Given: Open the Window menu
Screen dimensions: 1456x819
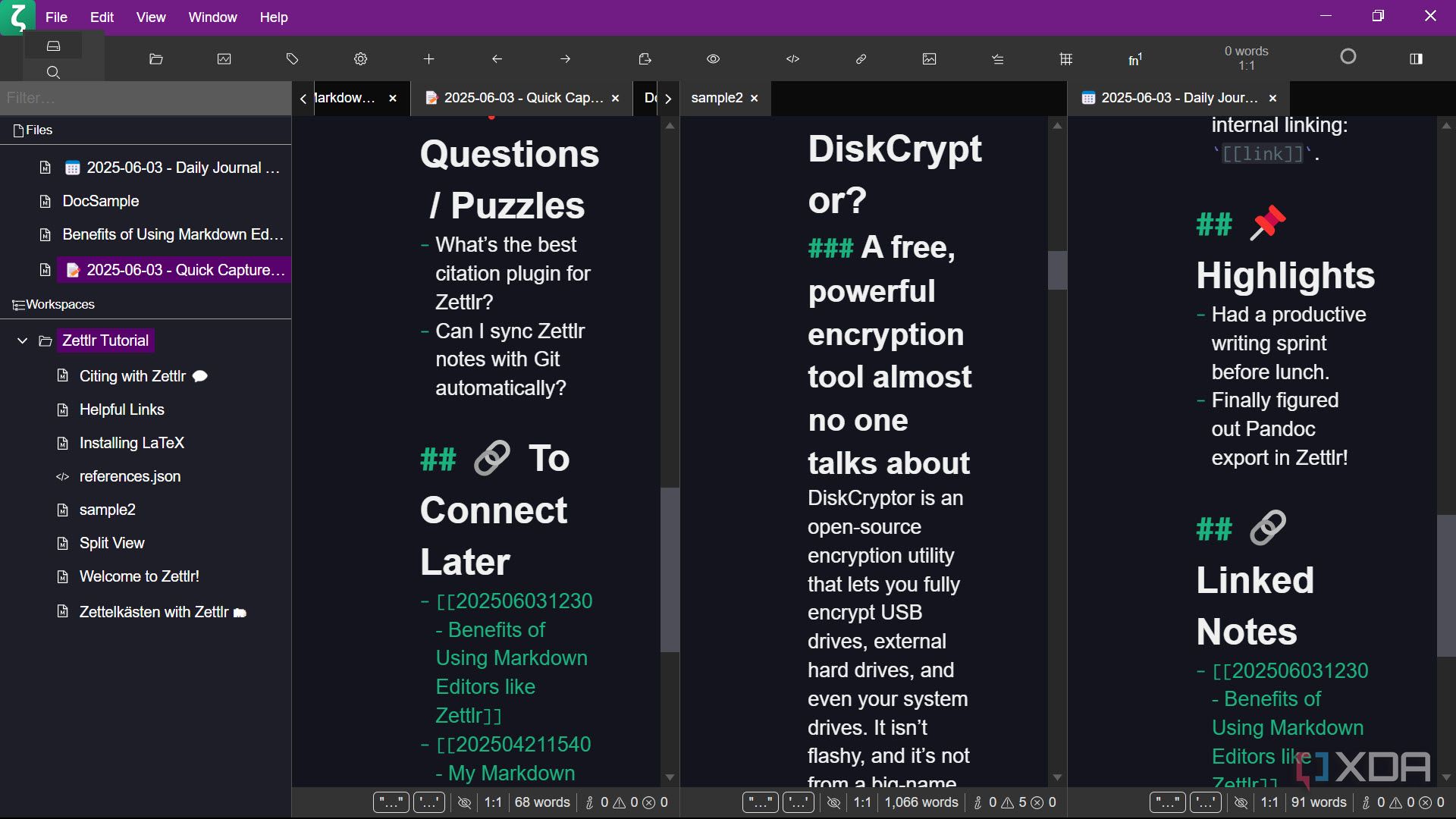Looking at the screenshot, I should click(x=212, y=17).
